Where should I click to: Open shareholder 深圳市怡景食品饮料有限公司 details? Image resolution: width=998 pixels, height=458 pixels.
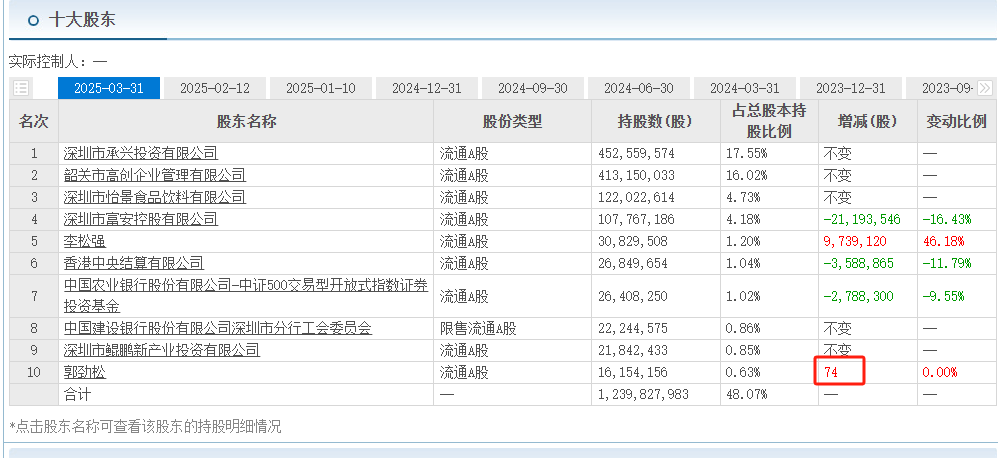pyautogui.click(x=155, y=197)
